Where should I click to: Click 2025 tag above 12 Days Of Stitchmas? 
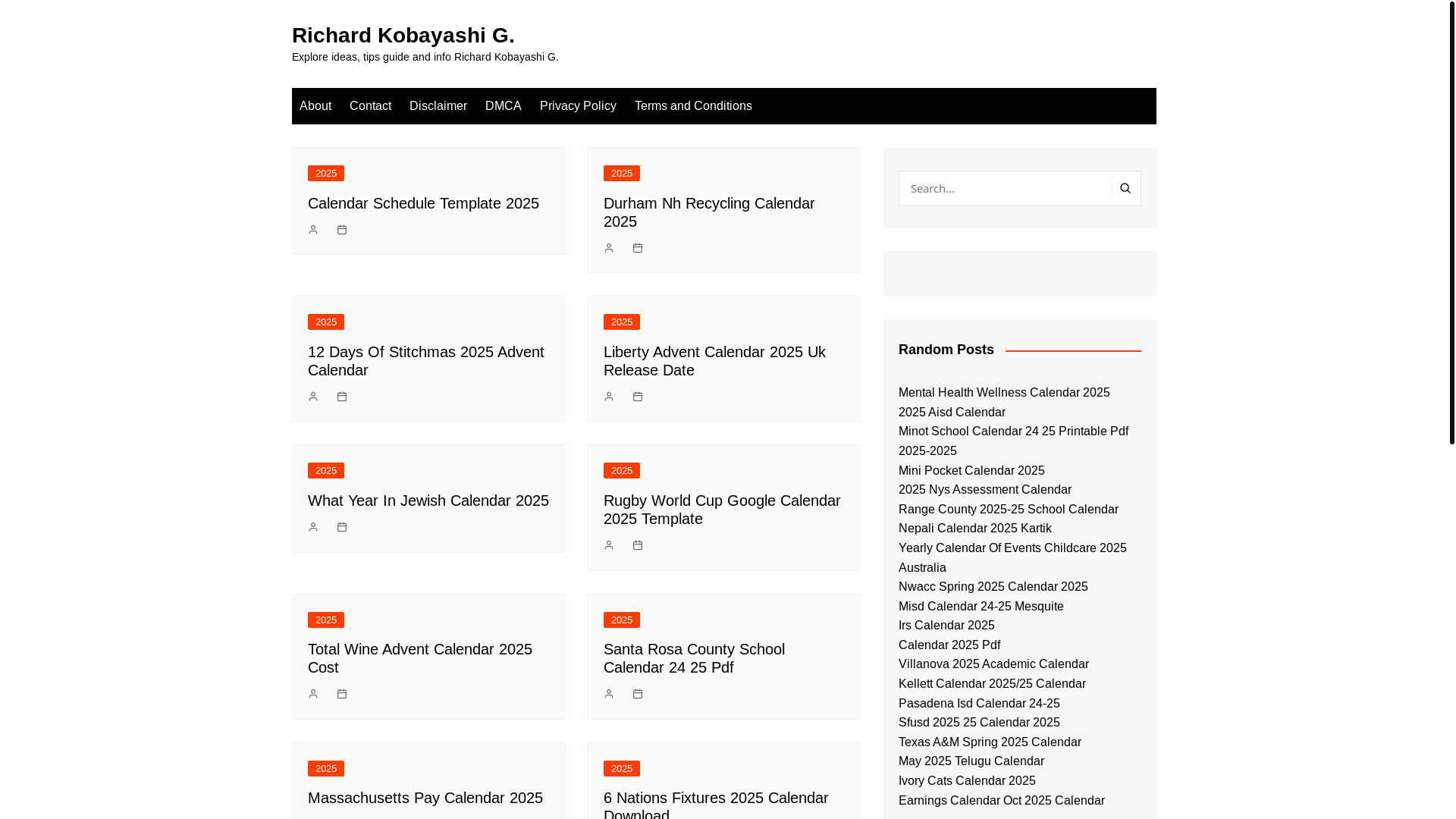click(326, 322)
